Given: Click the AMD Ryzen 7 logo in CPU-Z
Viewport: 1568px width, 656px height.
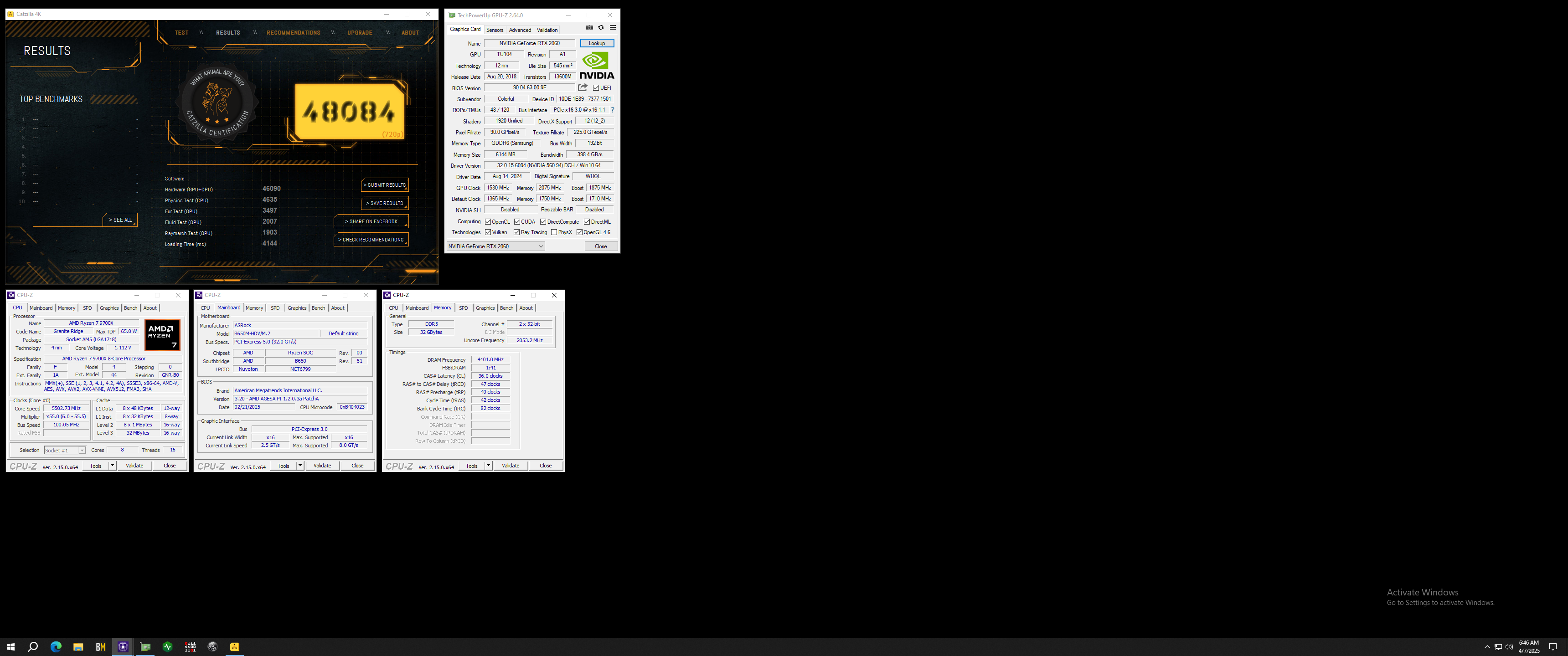Looking at the screenshot, I should tap(162, 335).
